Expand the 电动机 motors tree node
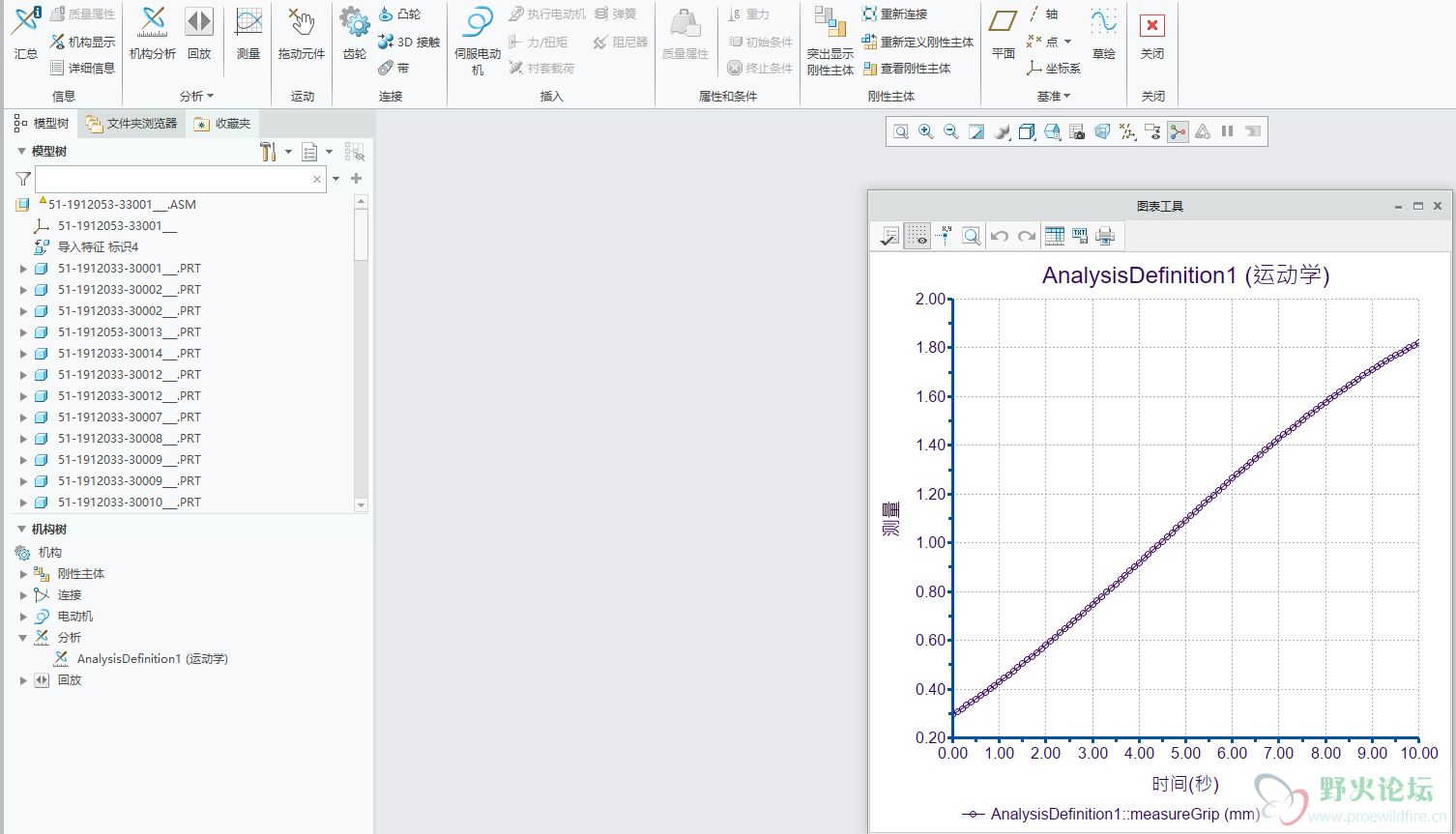 pyautogui.click(x=23, y=617)
